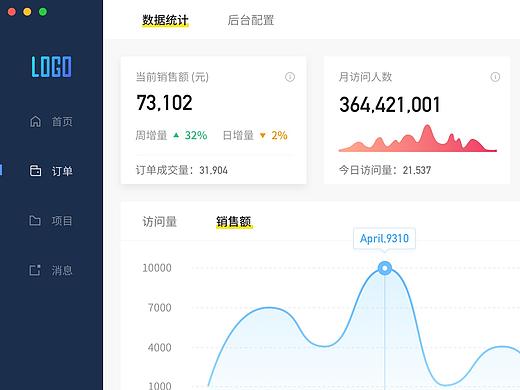Image resolution: width=520 pixels, height=390 pixels.
Task: Switch to 后台配置 tab
Action: tap(251, 20)
